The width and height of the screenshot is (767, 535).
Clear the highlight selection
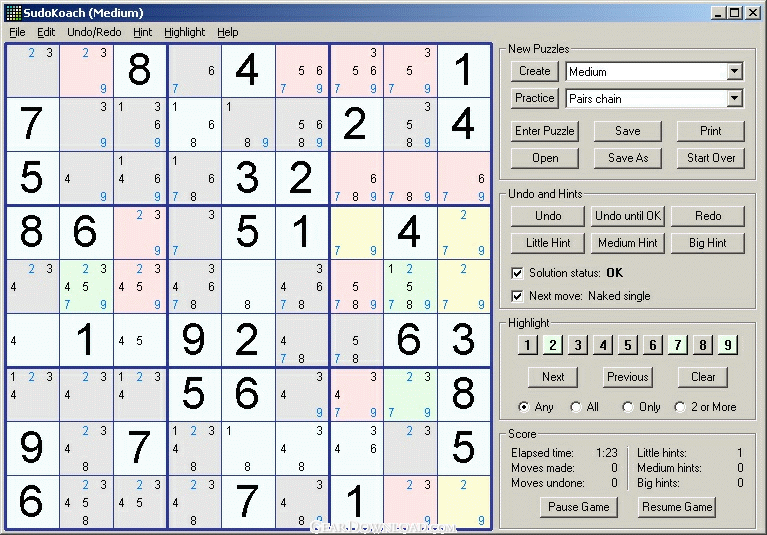[703, 377]
